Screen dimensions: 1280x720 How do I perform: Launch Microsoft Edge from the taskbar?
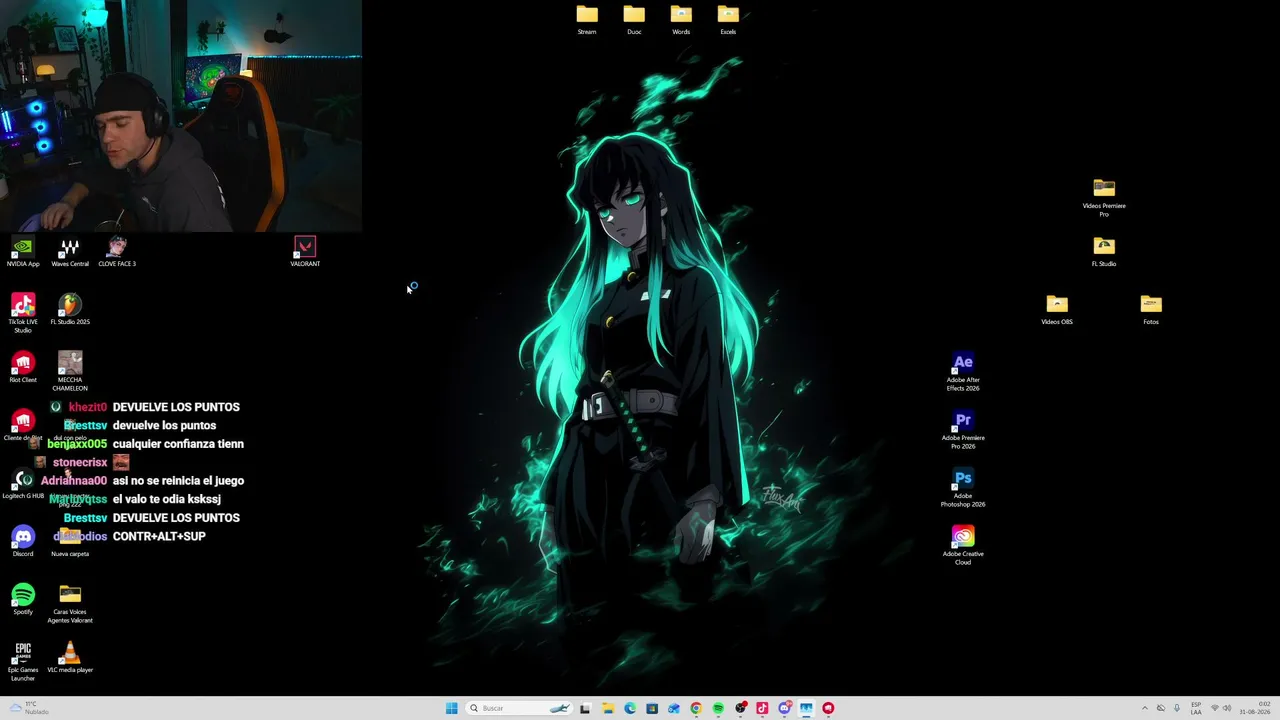630,708
